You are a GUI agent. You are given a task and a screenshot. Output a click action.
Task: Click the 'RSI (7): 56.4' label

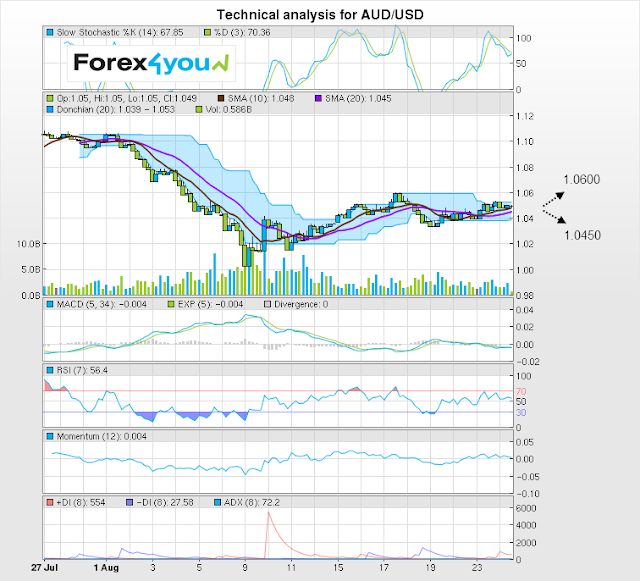click(82, 370)
